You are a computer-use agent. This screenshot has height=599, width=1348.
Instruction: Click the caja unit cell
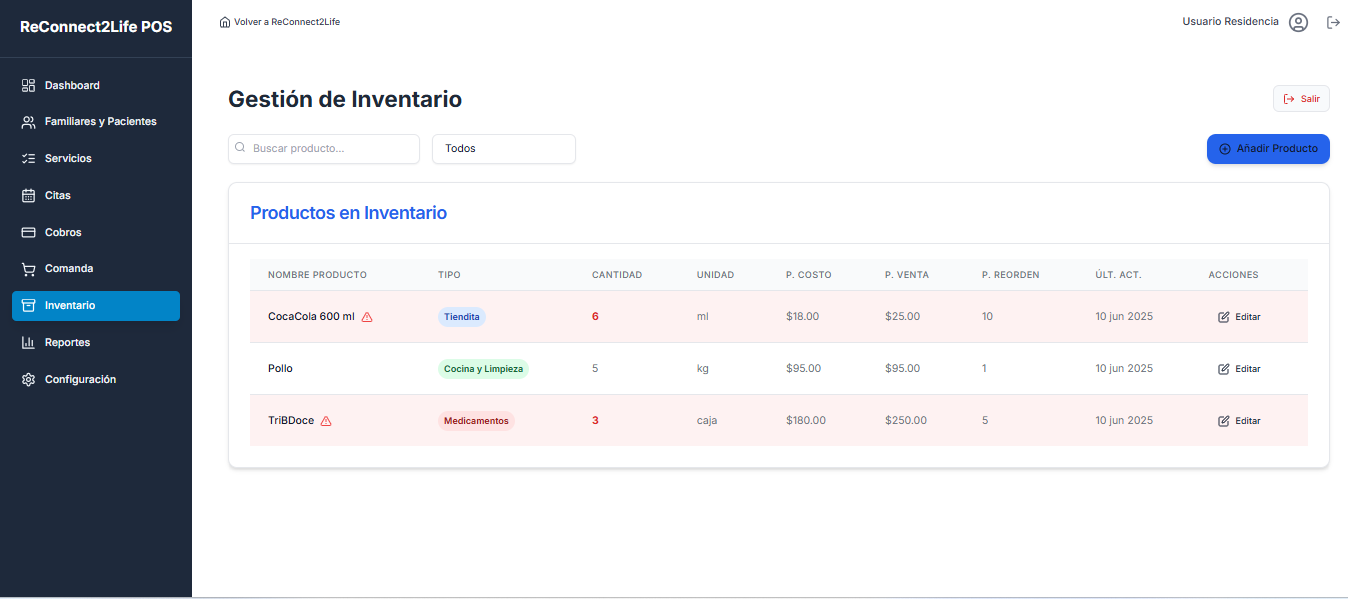coord(707,421)
